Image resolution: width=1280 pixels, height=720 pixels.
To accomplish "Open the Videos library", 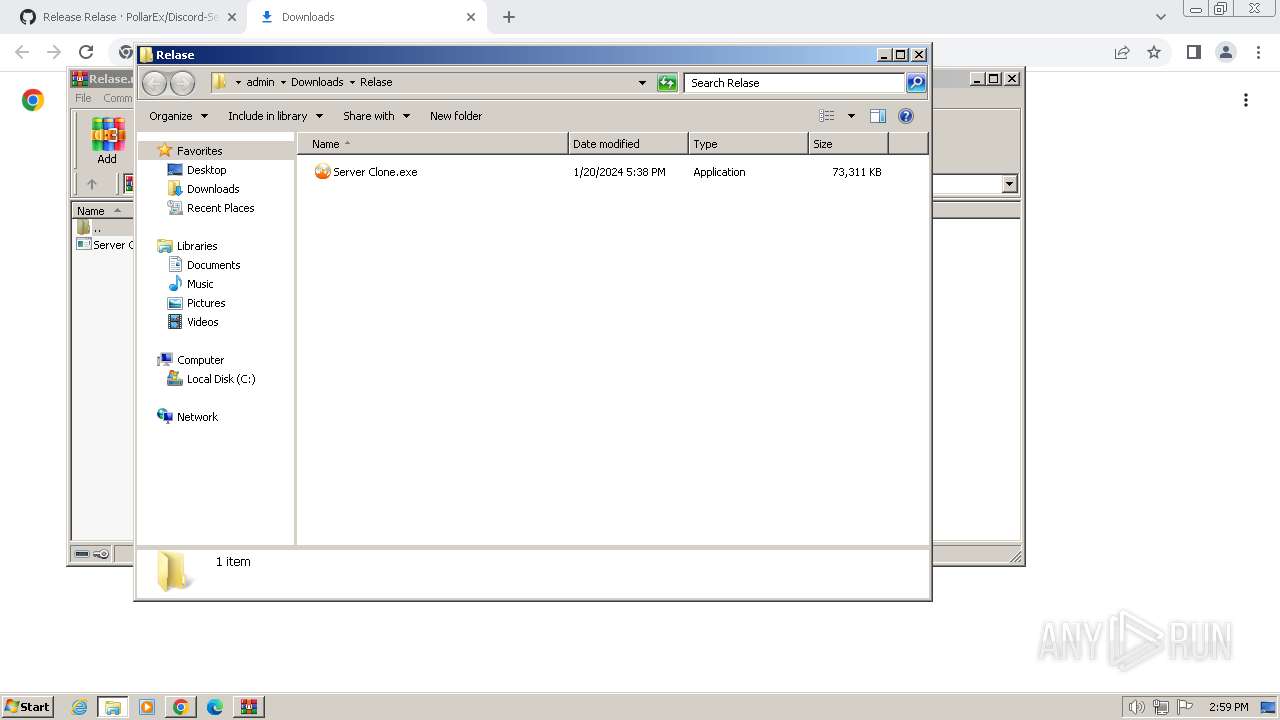I will [x=202, y=322].
